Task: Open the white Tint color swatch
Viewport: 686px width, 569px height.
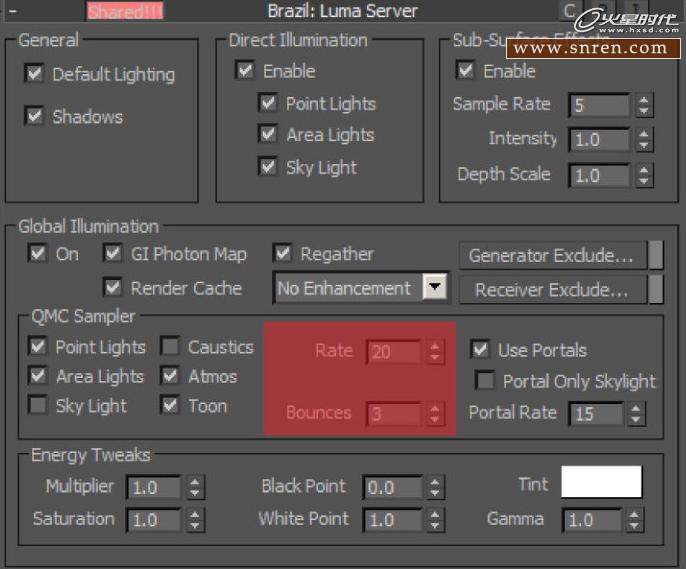Action: tap(602, 482)
